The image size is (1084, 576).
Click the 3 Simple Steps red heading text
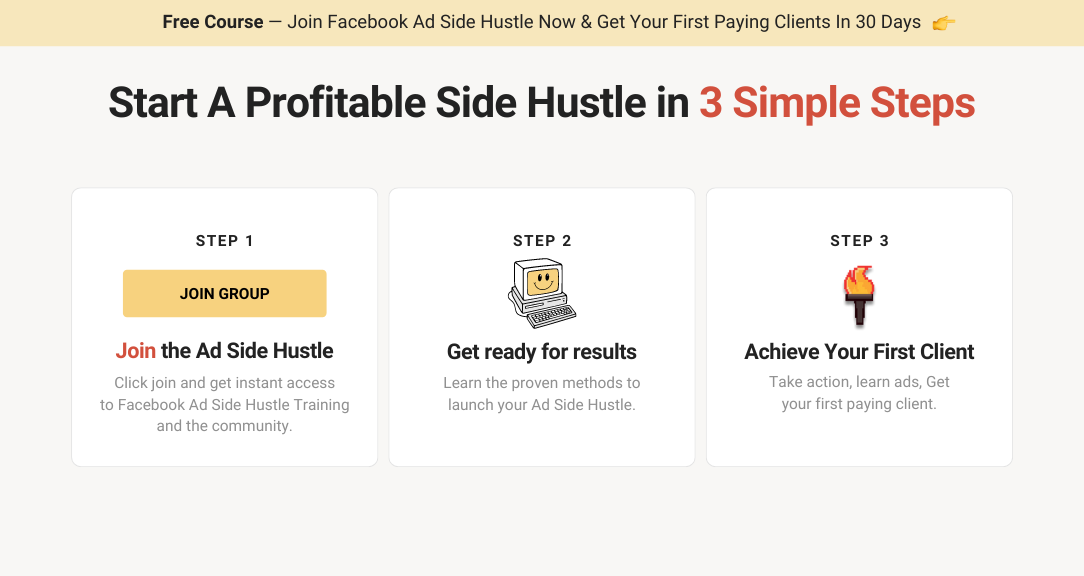837,103
